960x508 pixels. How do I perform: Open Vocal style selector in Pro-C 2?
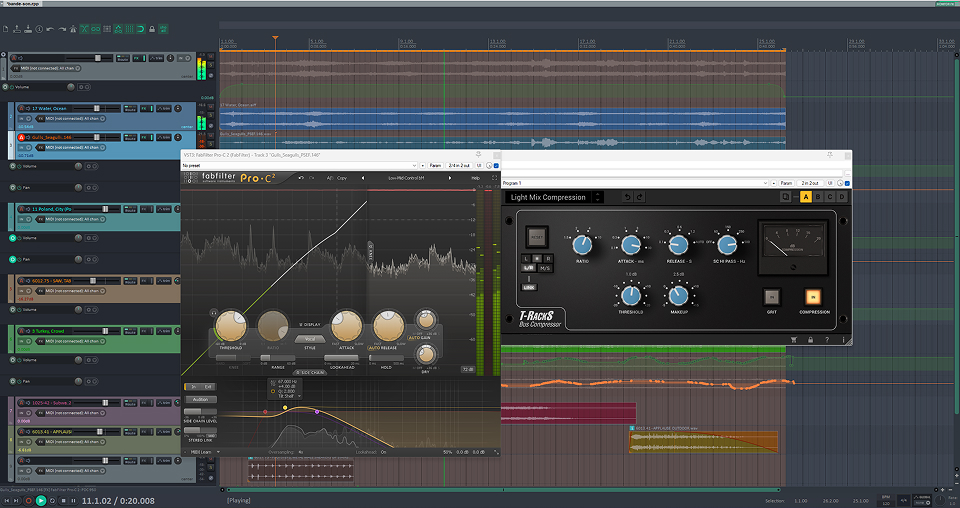coord(310,339)
